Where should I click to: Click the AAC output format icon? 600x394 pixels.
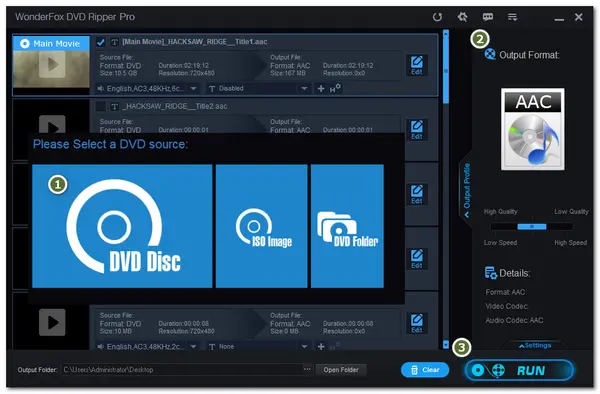[533, 129]
